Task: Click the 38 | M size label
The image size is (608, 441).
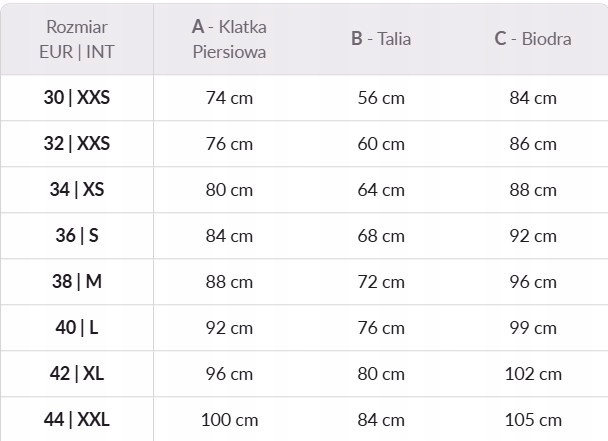Action: (x=77, y=282)
